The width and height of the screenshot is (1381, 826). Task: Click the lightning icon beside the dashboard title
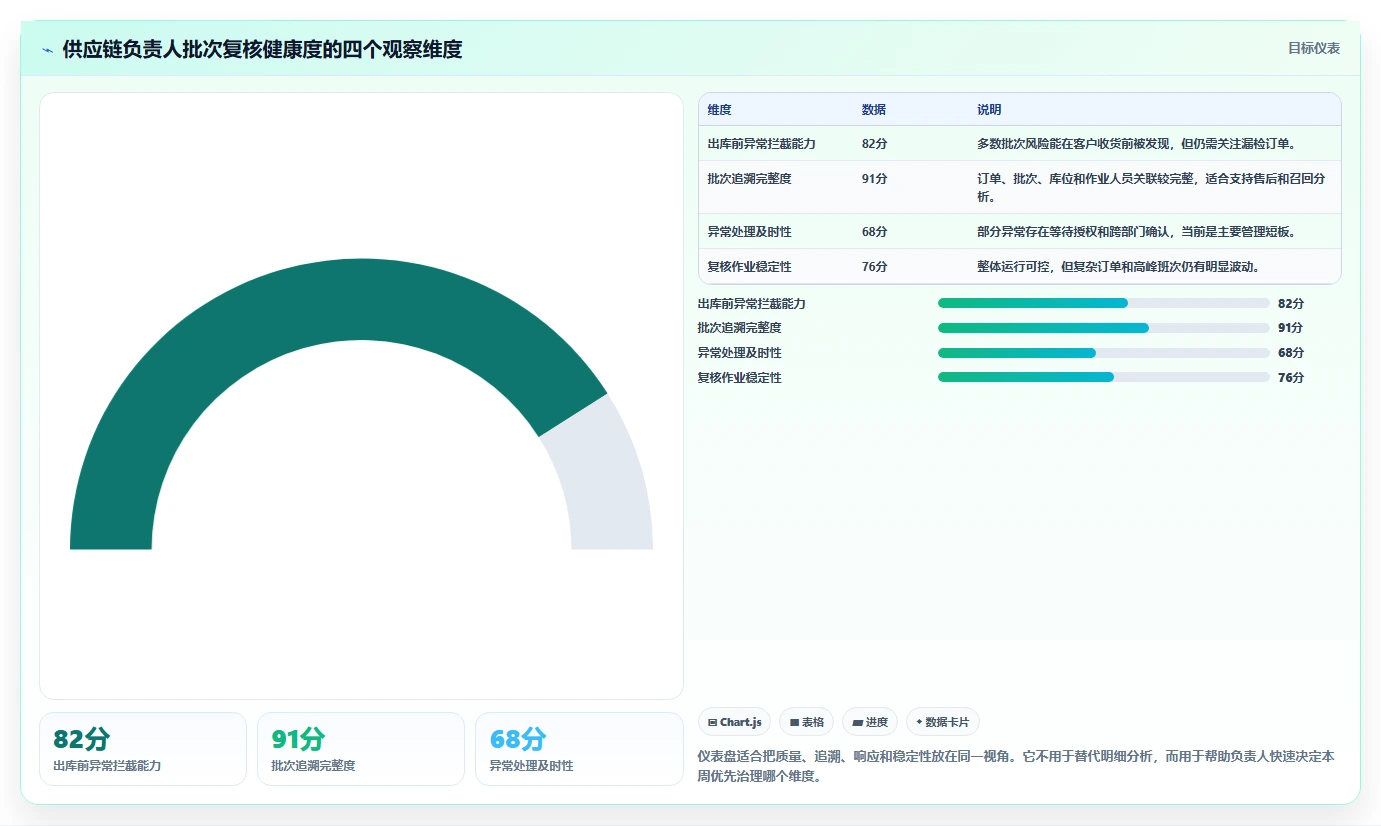click(x=48, y=50)
